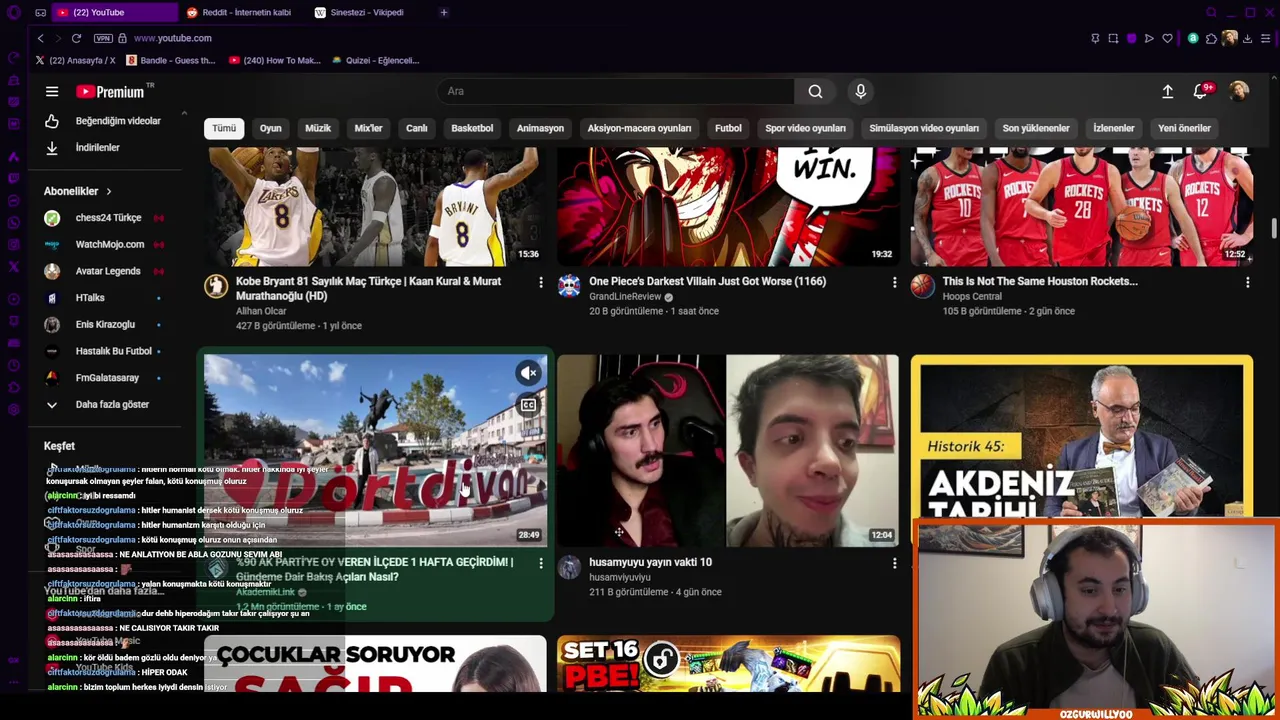This screenshot has height=720, width=1280.
Task: Click the pinboard pin icon in the address bar
Action: click(1095, 38)
